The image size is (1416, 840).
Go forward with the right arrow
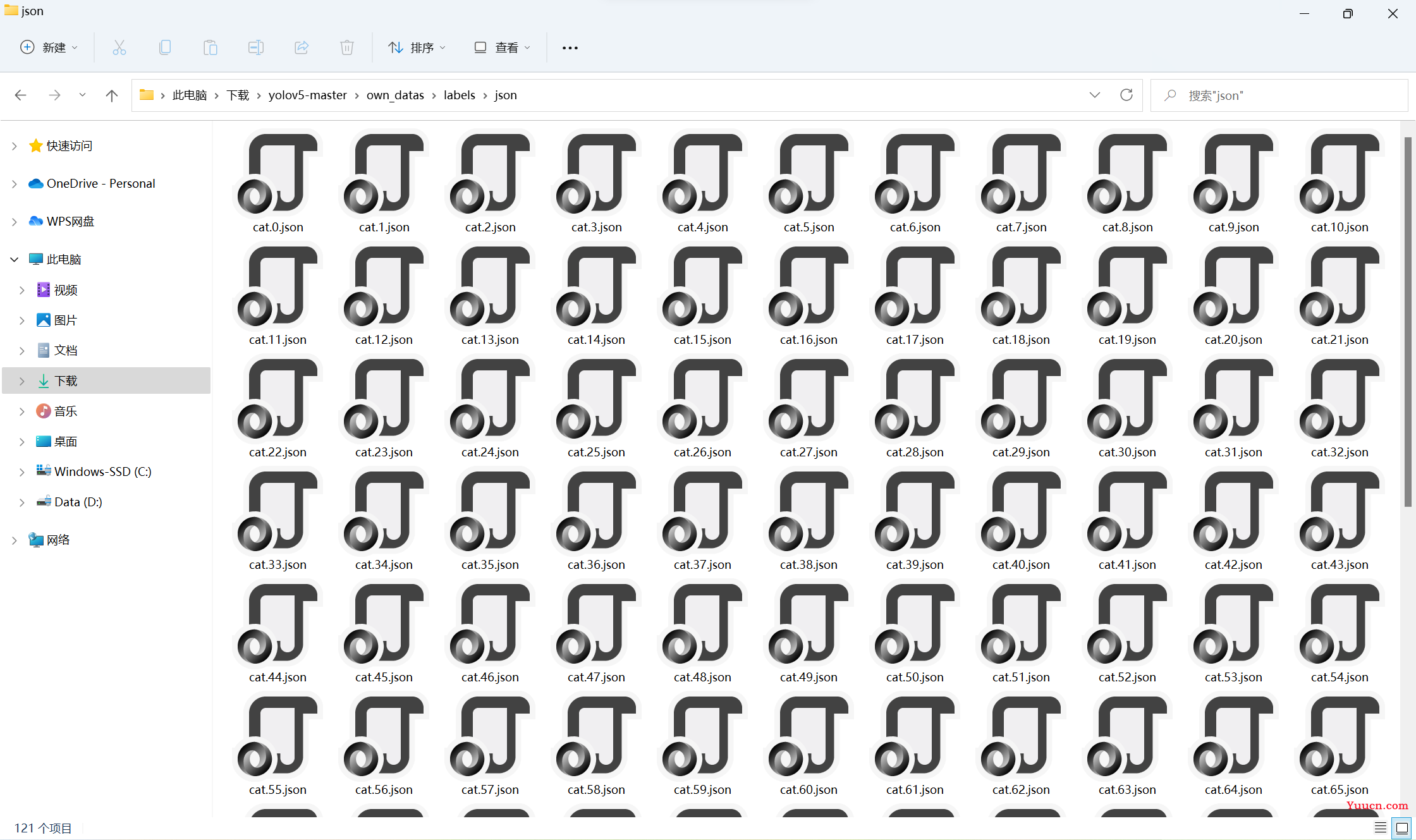[x=54, y=95]
